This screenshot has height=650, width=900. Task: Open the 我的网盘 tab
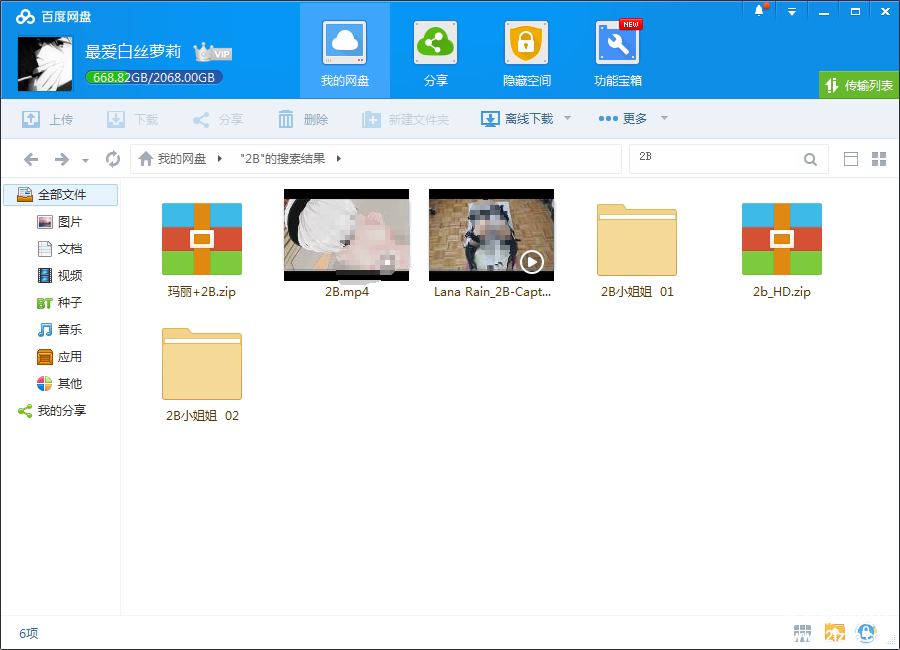click(344, 51)
